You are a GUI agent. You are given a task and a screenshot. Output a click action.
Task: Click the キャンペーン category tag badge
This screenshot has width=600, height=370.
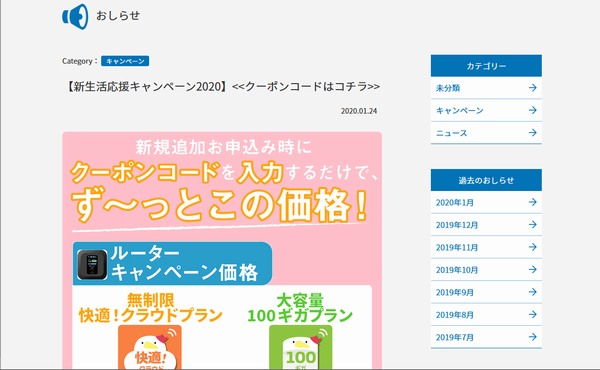click(125, 61)
